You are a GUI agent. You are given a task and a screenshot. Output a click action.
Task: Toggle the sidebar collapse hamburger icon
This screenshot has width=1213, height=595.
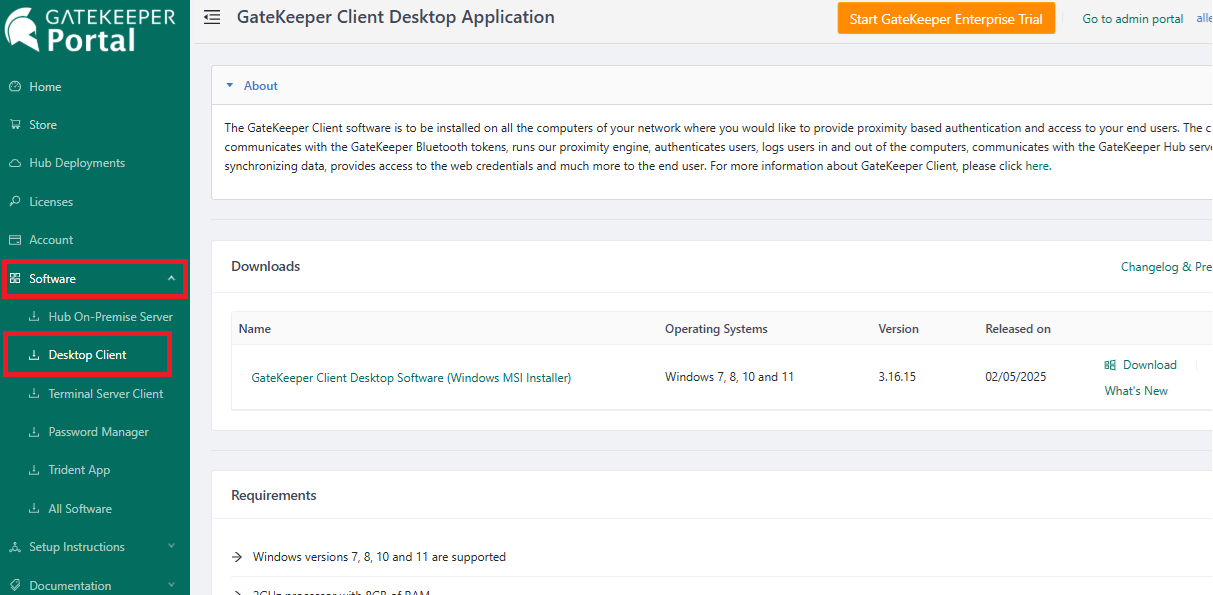[x=212, y=18]
